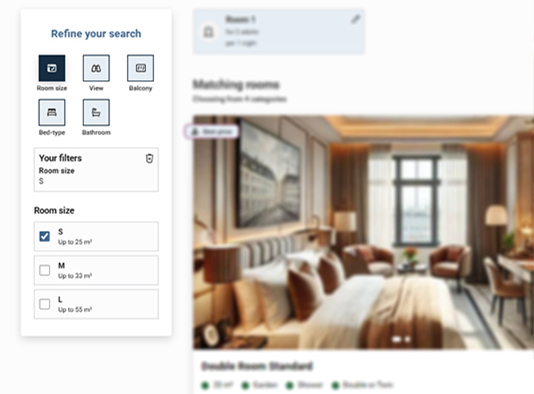This screenshot has height=394, width=534.
Task: Click the Refine your search heading
Action: coord(96,34)
